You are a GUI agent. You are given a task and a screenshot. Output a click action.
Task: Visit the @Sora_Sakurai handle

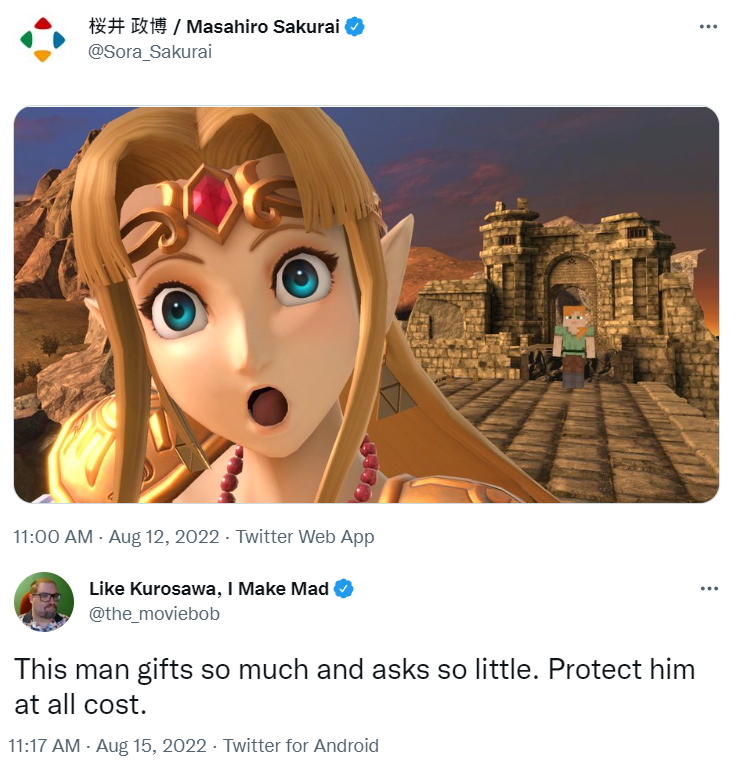(150, 52)
